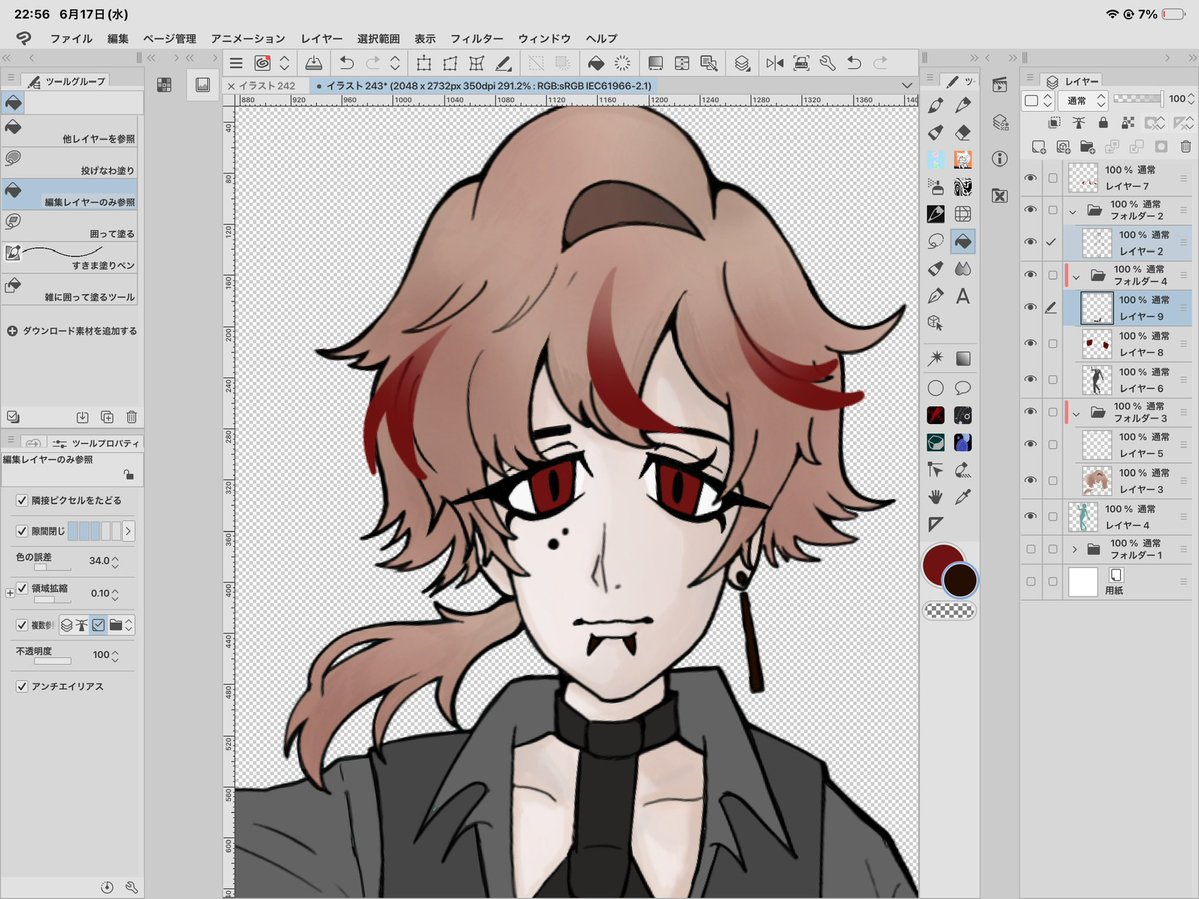Click the Save icon in the command bar
The height and width of the screenshot is (899, 1199).
314,63
